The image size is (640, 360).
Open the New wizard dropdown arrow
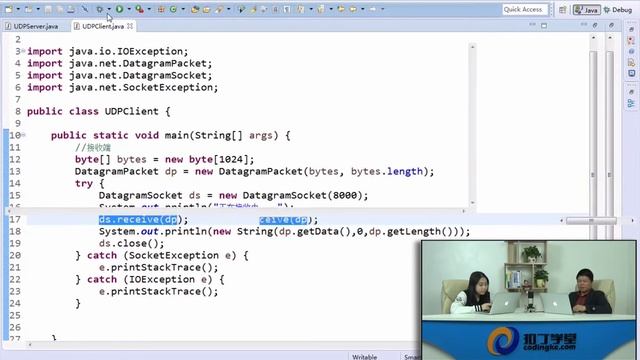(x=18, y=9)
